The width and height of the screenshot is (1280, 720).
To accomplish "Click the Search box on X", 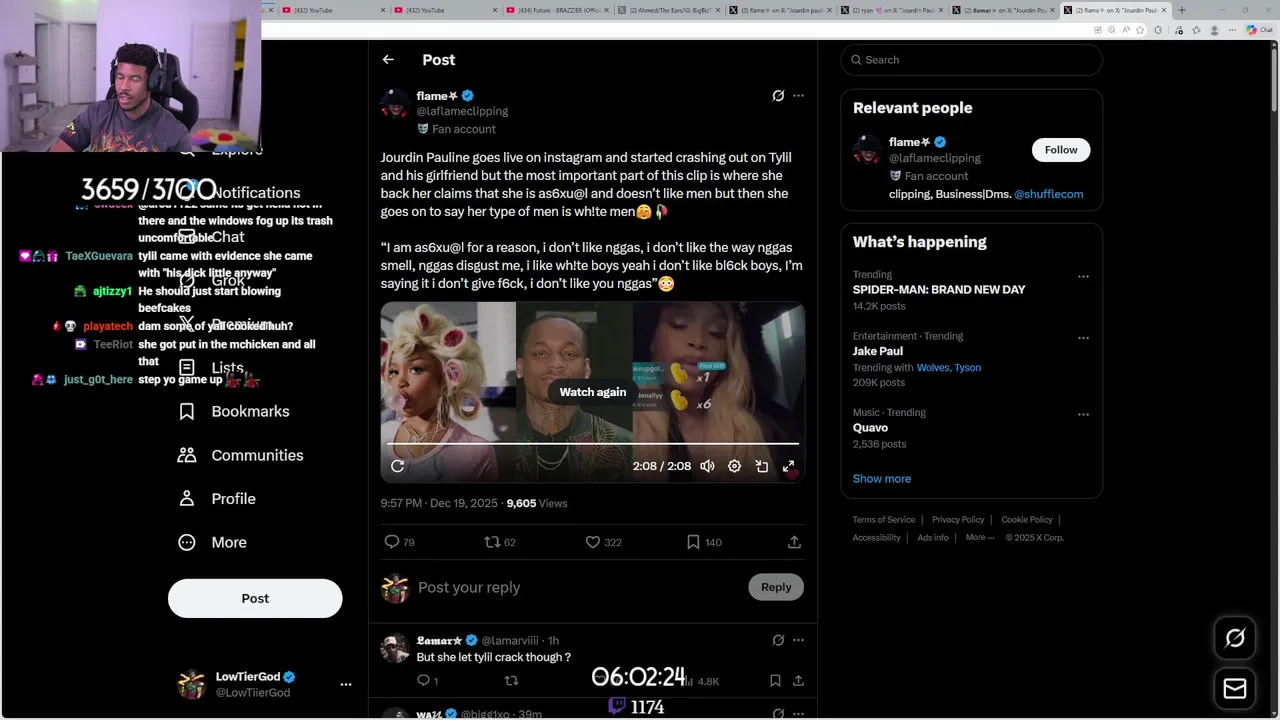I will [971, 60].
